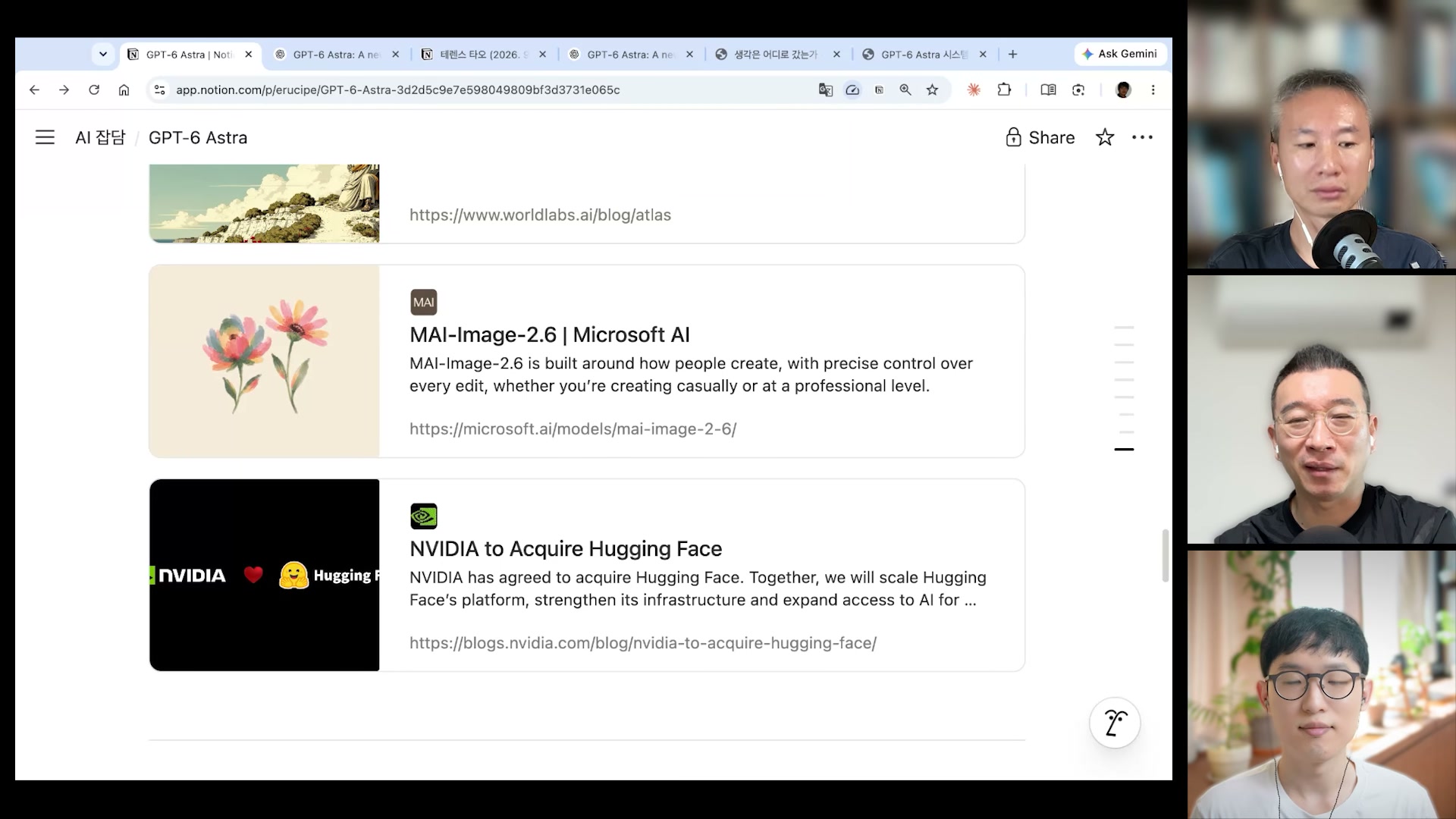Viewport: 1456px width, 819px height.
Task: Open the Chrome three-dot menu
Action: [1153, 89]
